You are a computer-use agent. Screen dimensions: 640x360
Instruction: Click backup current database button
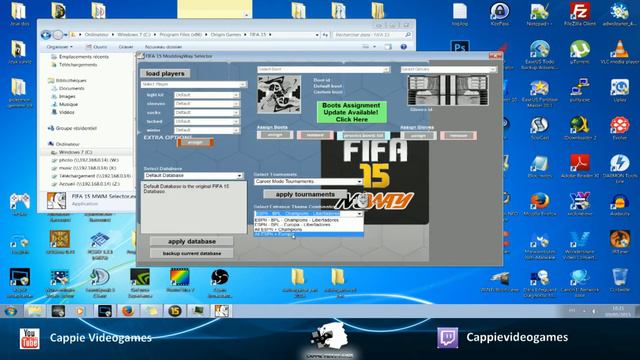click(x=192, y=253)
